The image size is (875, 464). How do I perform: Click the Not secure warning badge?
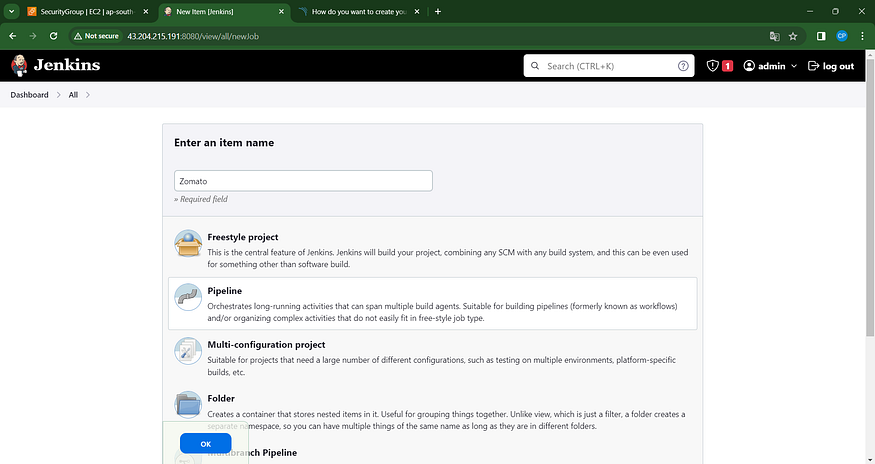click(x=97, y=36)
